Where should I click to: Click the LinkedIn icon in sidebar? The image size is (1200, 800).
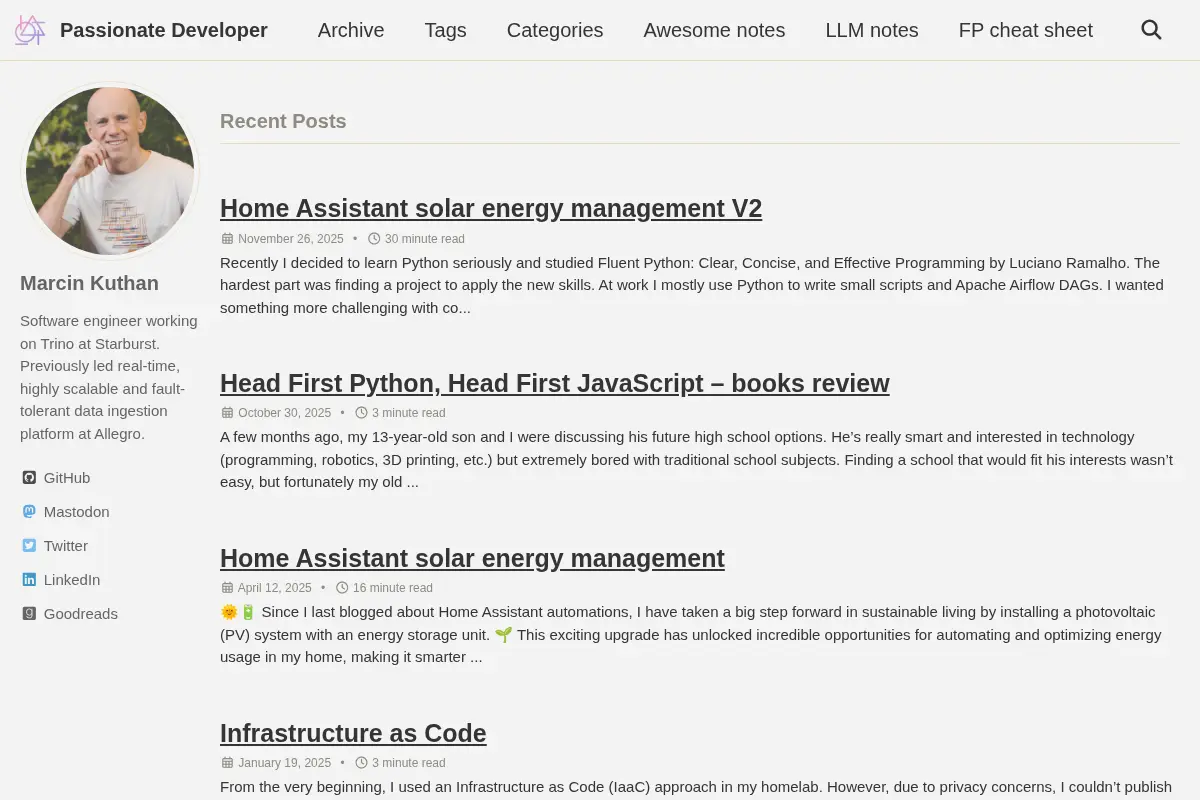[x=29, y=580]
